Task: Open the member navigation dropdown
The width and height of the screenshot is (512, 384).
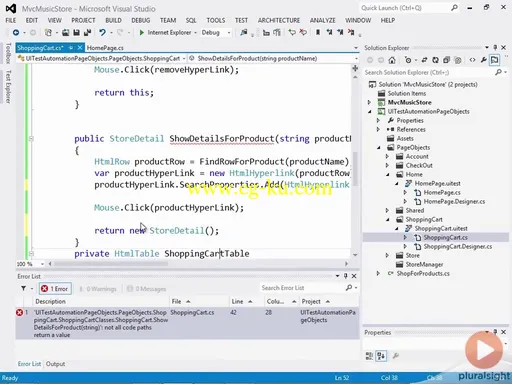Action: click(x=356, y=59)
